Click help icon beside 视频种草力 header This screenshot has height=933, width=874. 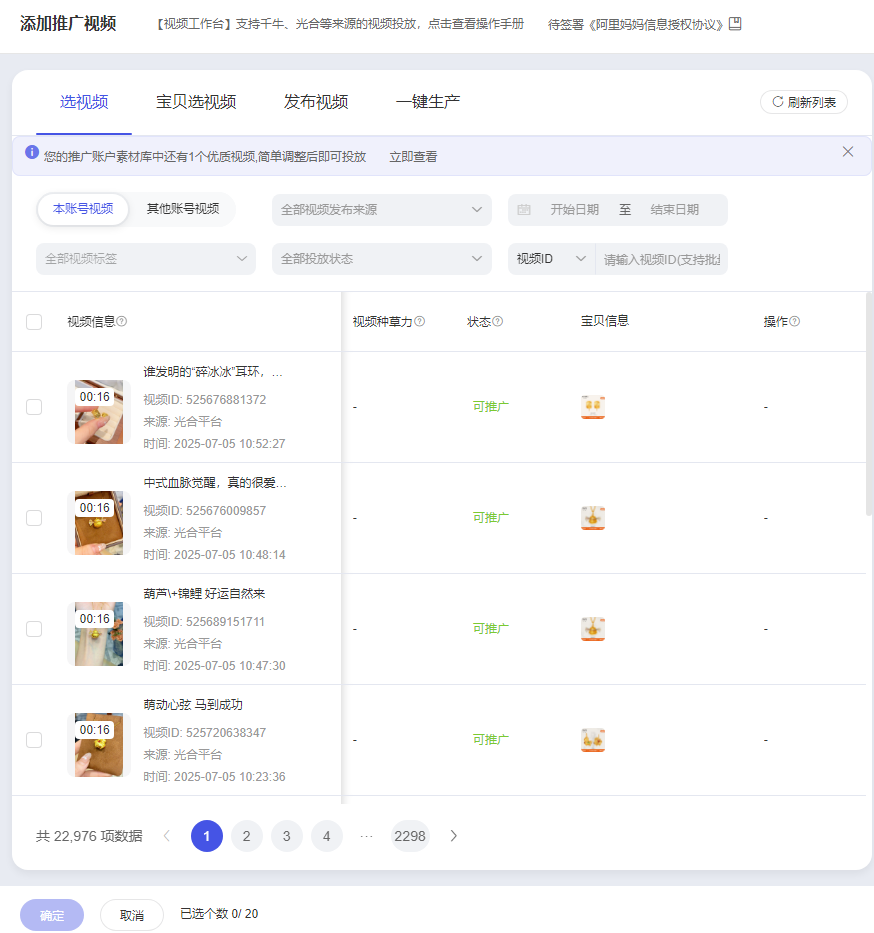tap(420, 322)
